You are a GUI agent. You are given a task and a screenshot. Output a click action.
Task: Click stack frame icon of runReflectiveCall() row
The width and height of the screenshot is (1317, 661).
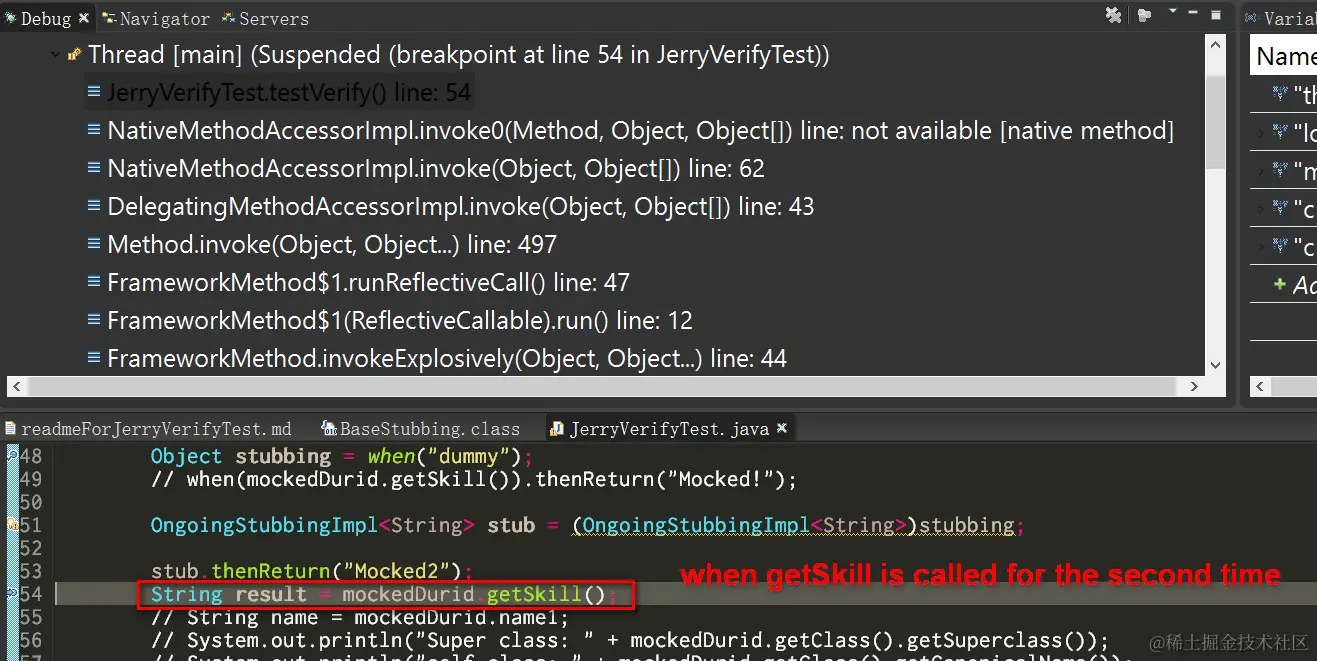(94, 282)
